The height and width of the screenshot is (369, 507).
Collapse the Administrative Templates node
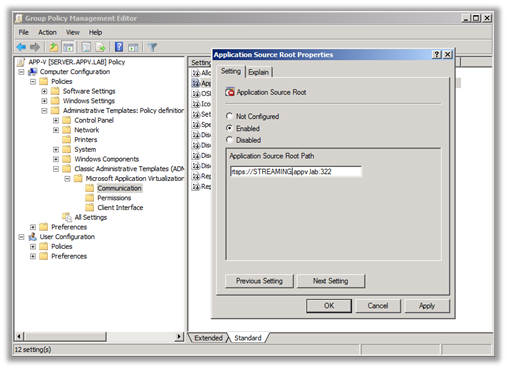[x=44, y=111]
